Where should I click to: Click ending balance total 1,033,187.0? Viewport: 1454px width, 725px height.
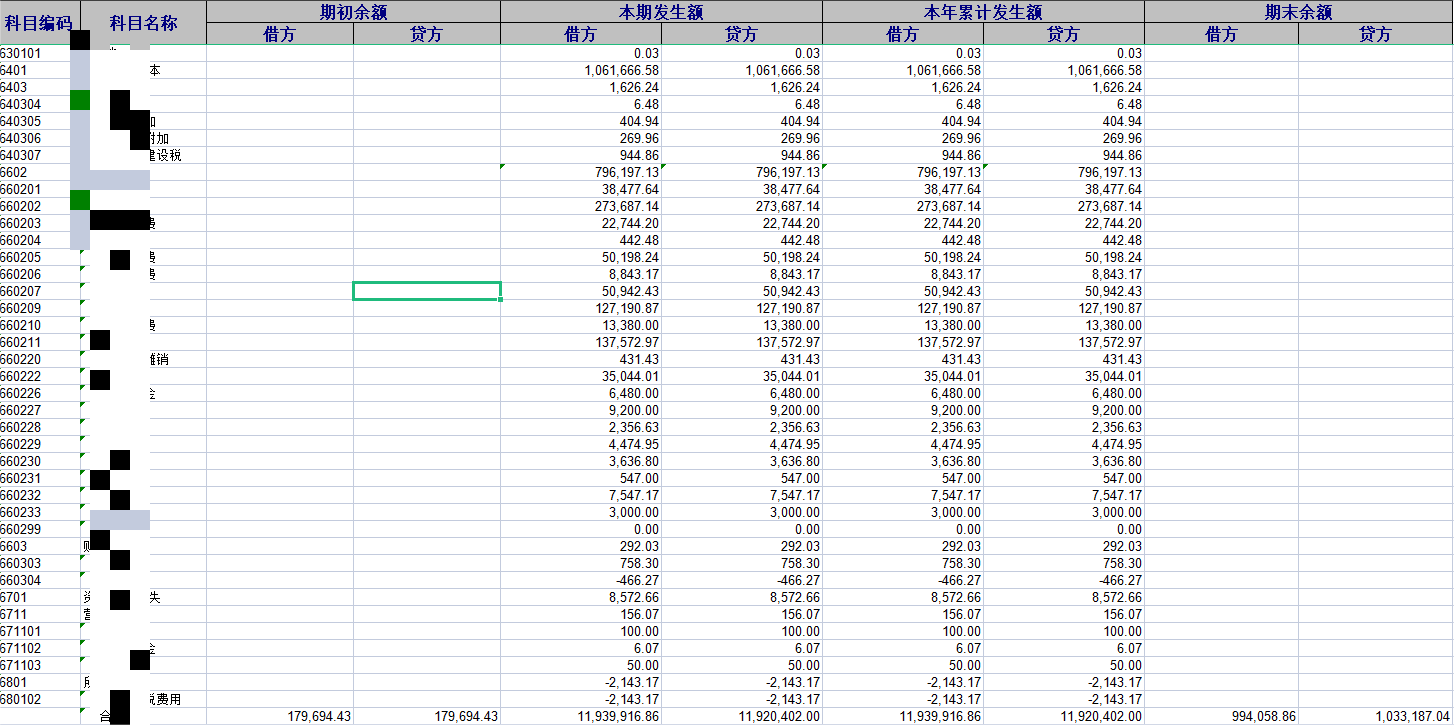pos(1414,716)
